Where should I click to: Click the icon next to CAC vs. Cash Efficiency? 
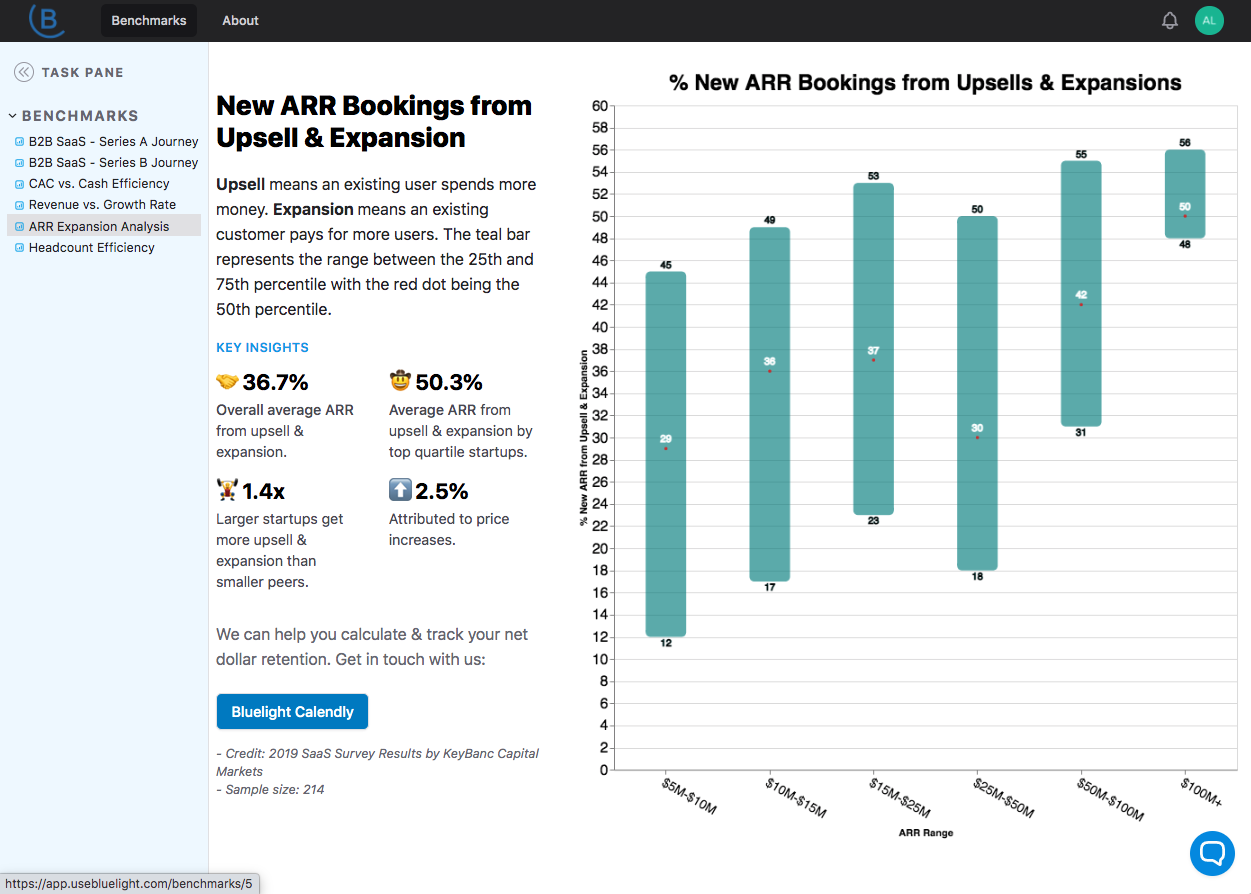point(19,184)
